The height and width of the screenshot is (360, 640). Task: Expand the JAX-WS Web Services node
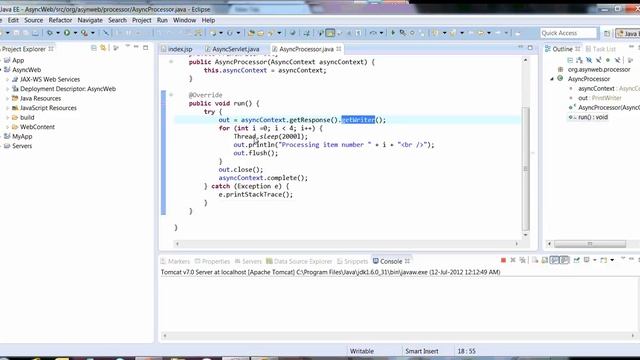point(7,80)
